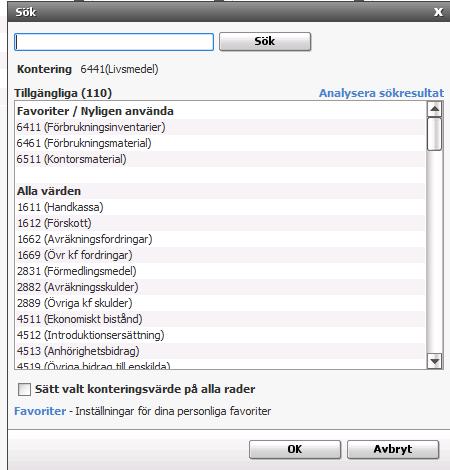This screenshot has height=470, width=450.
Task: Click the search text input field
Action: click(114, 42)
